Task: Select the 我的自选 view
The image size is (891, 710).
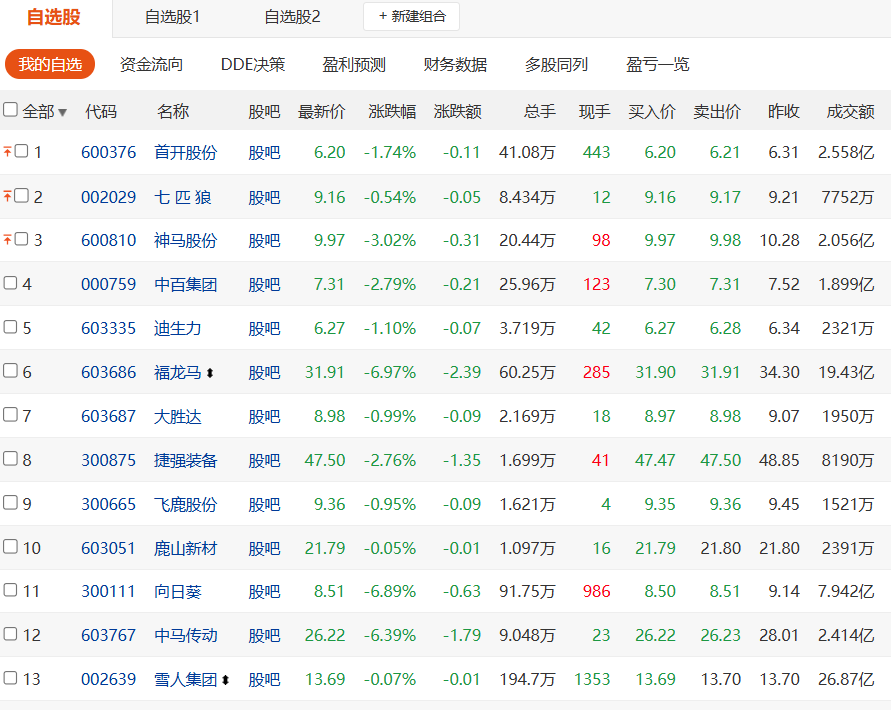Action: pyautogui.click(x=50, y=64)
